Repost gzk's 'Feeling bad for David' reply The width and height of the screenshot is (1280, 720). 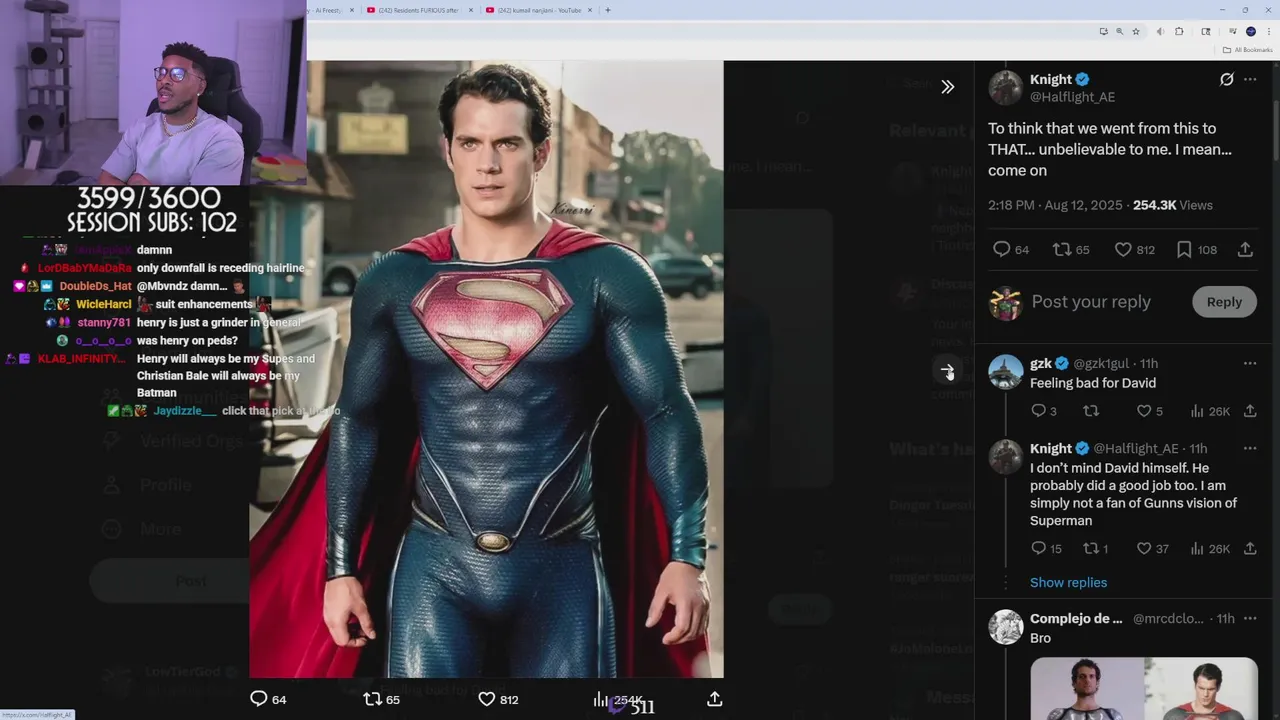[x=1091, y=411]
